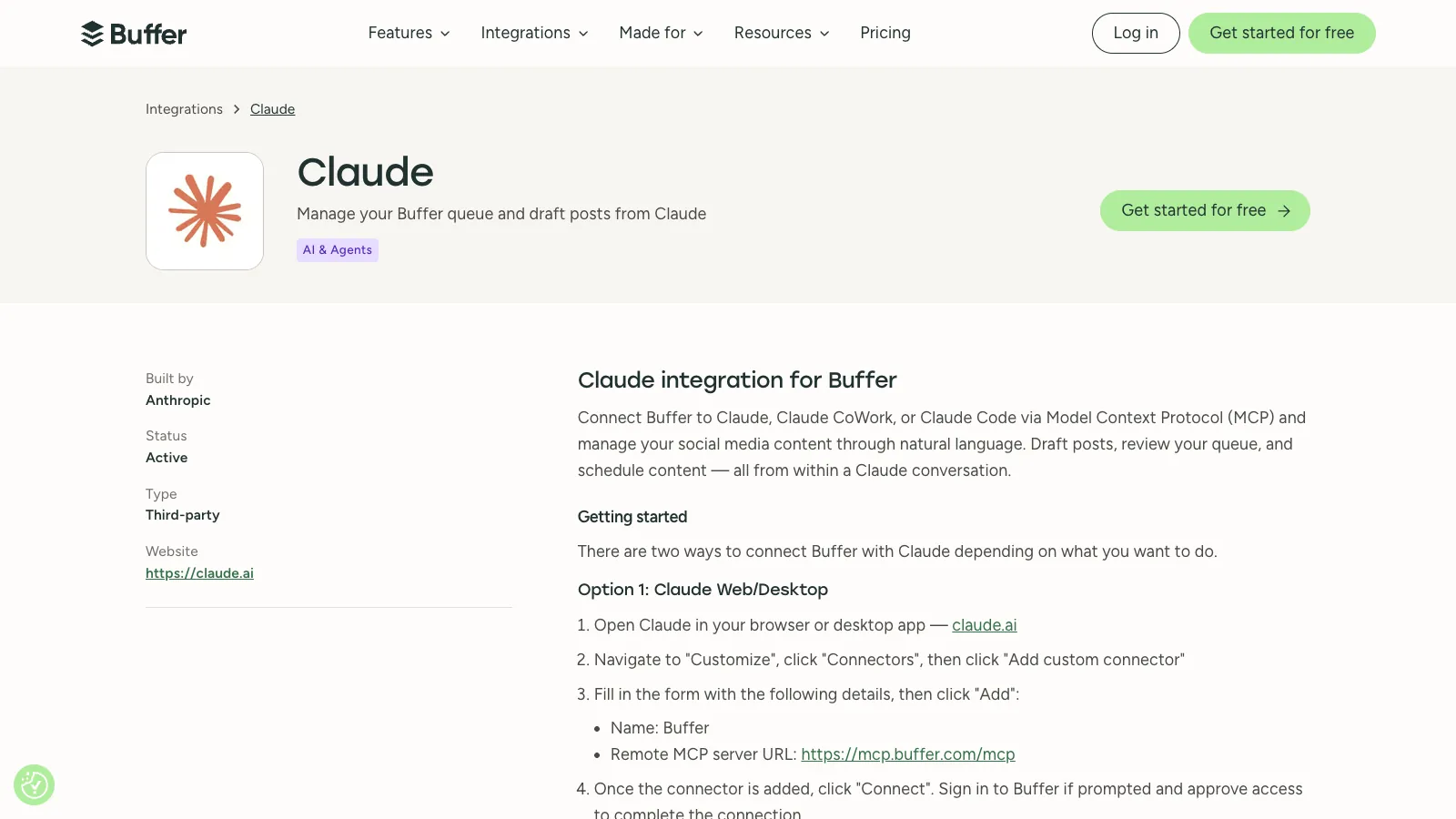Click the Buffer logo in header
The width and height of the screenshot is (1456, 819).
[134, 34]
